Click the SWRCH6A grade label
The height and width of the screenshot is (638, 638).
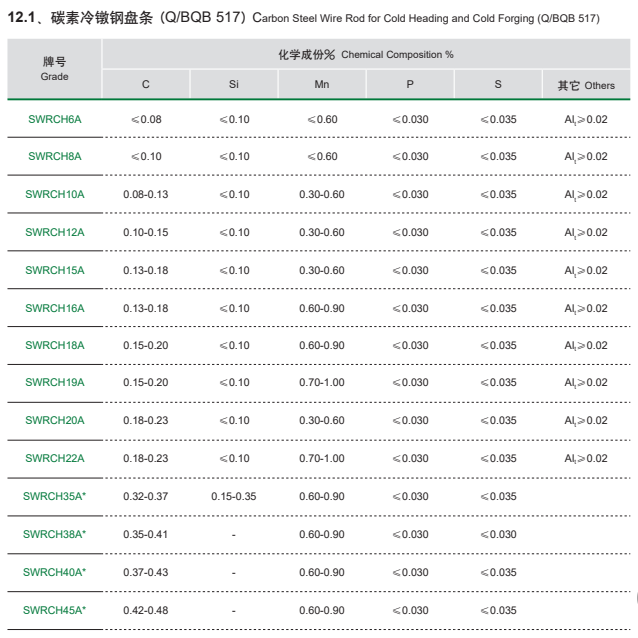(x=55, y=119)
